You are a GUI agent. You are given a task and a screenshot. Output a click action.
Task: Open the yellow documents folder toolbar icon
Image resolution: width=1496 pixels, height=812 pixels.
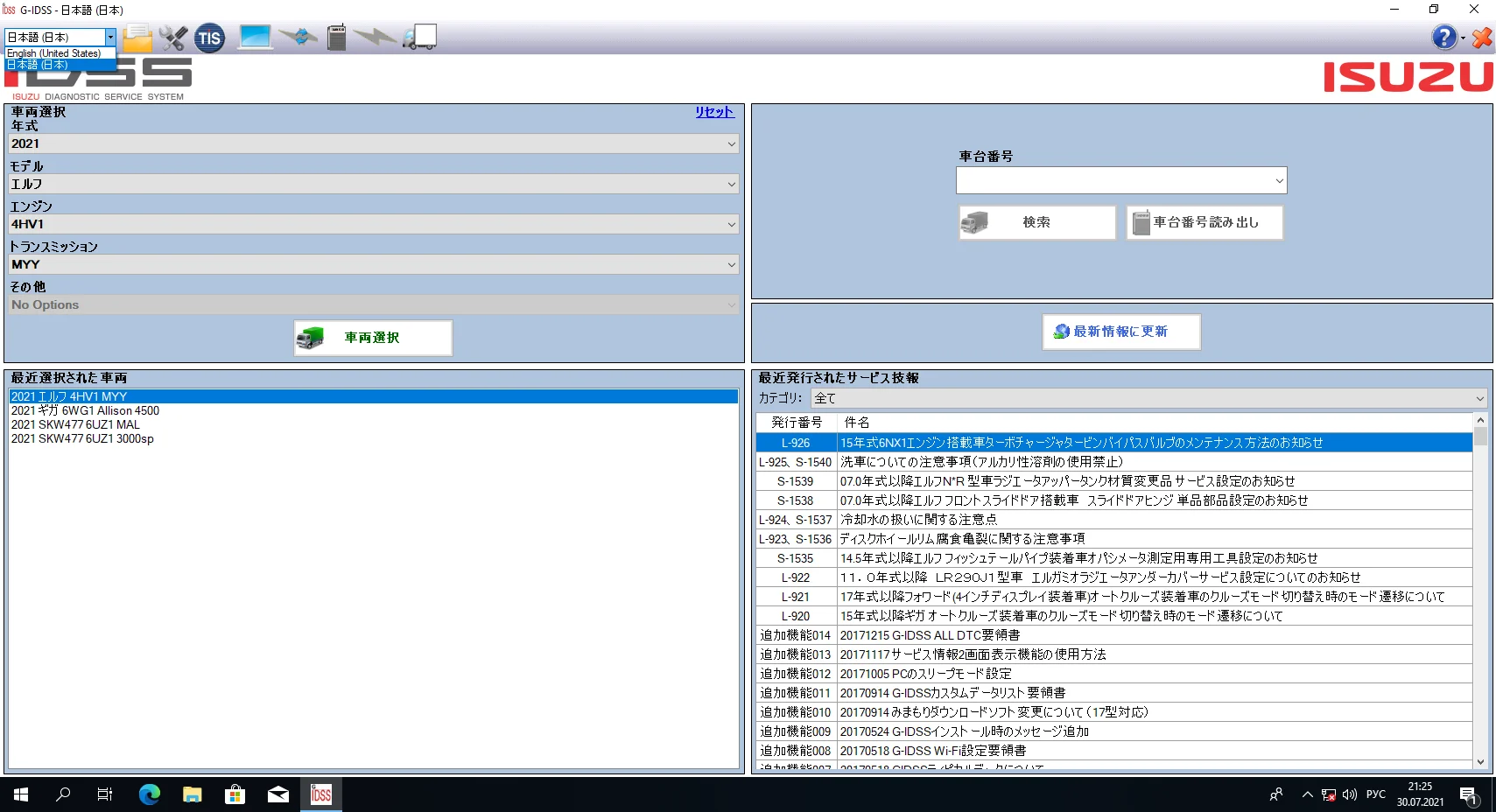(137, 38)
